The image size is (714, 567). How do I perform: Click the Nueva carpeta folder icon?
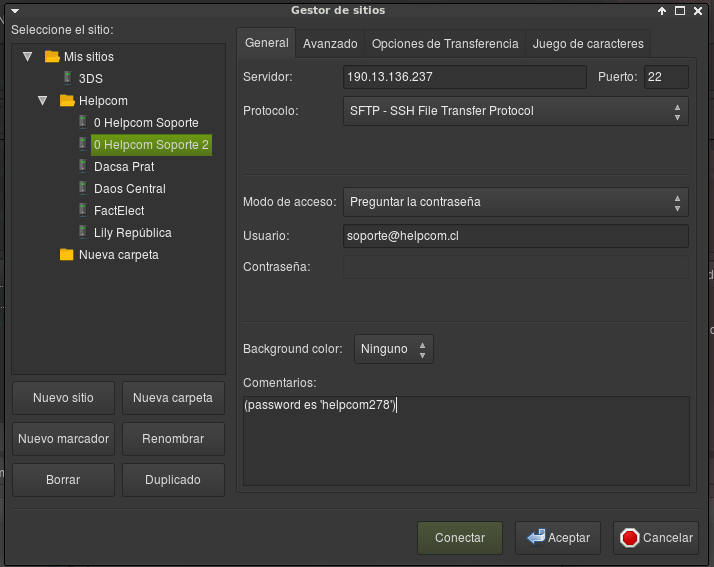(66, 255)
